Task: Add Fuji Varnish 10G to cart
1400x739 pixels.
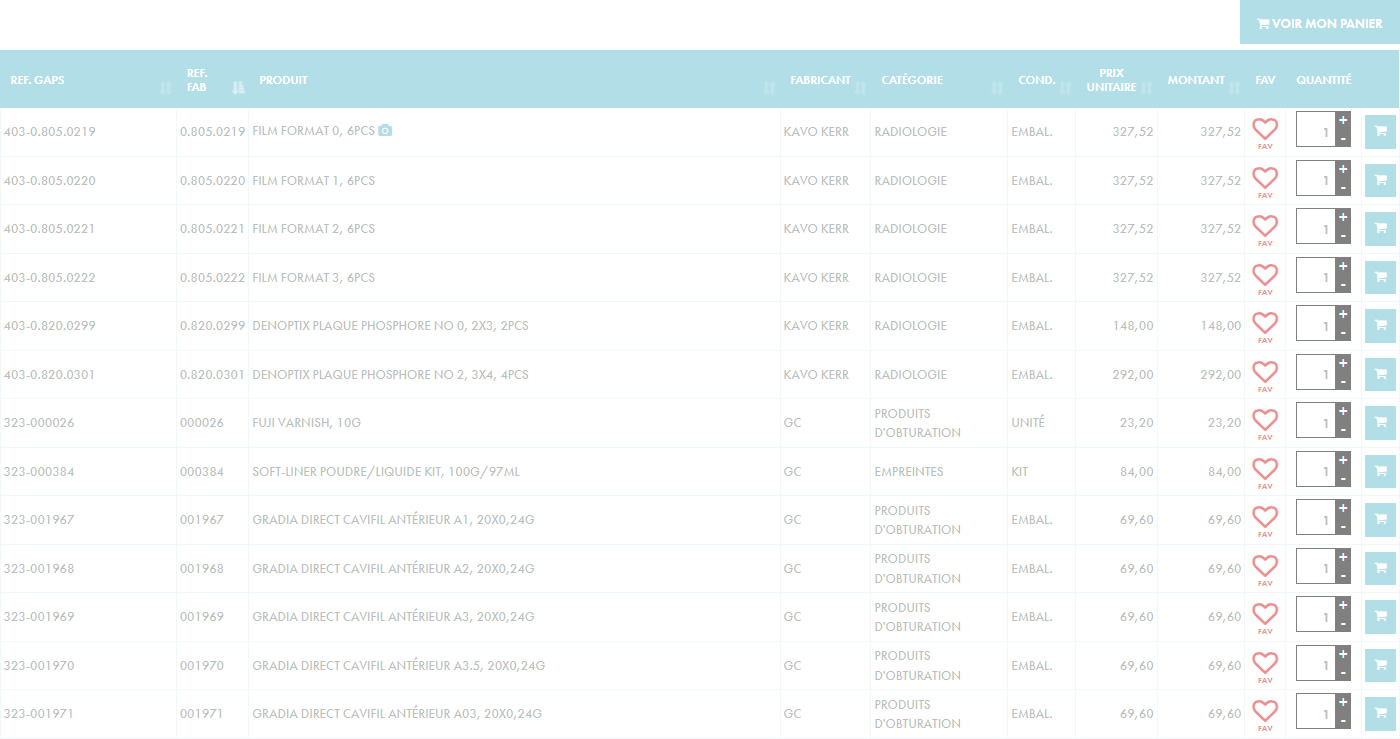Action: [x=1380, y=423]
